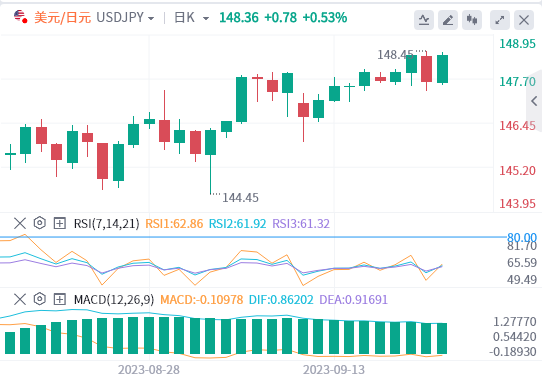542x378 pixels.
Task: Open MACD indicator settings
Action: (x=40, y=299)
